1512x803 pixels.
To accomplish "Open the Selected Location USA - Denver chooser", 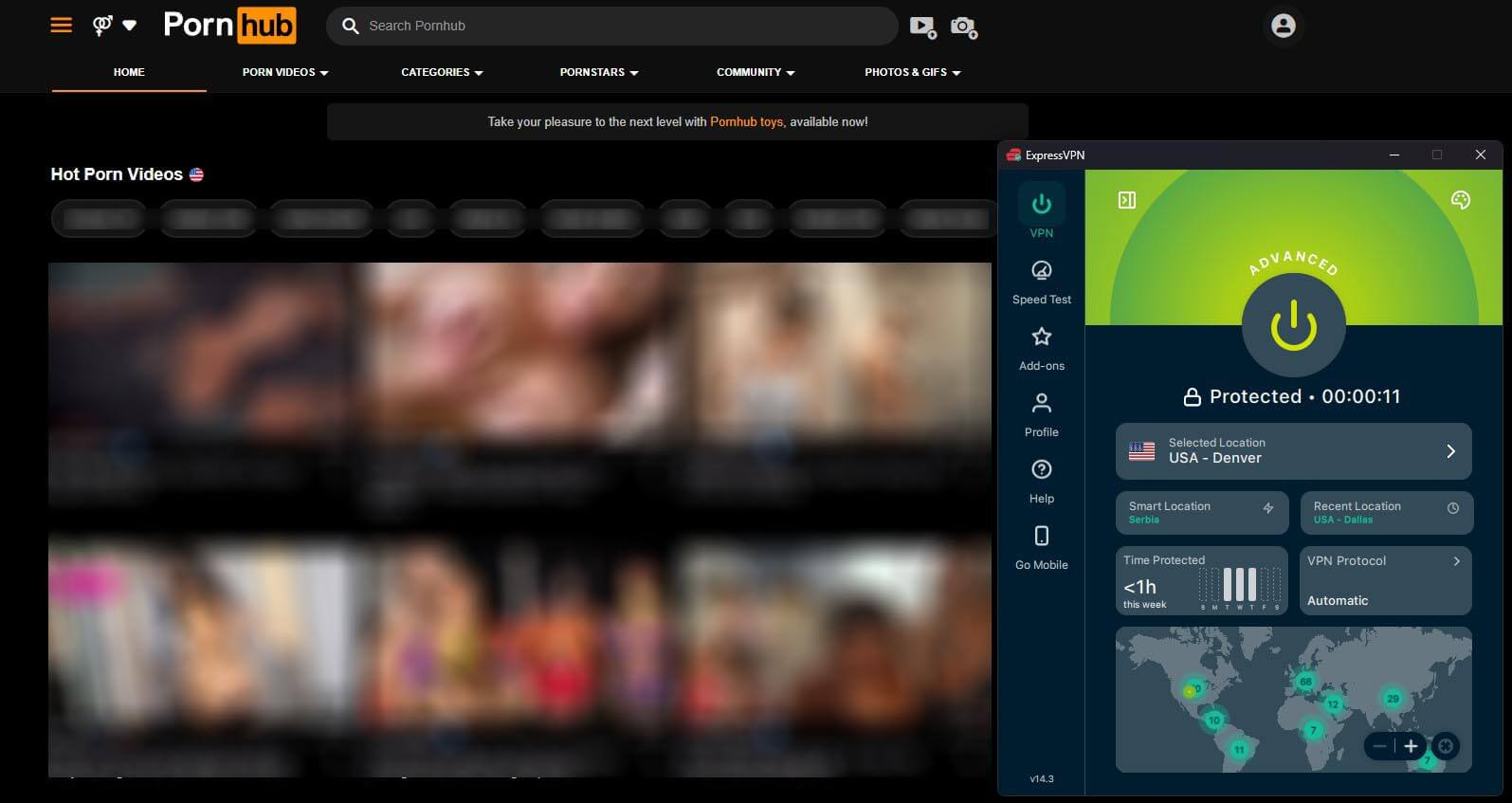I will [x=1293, y=451].
